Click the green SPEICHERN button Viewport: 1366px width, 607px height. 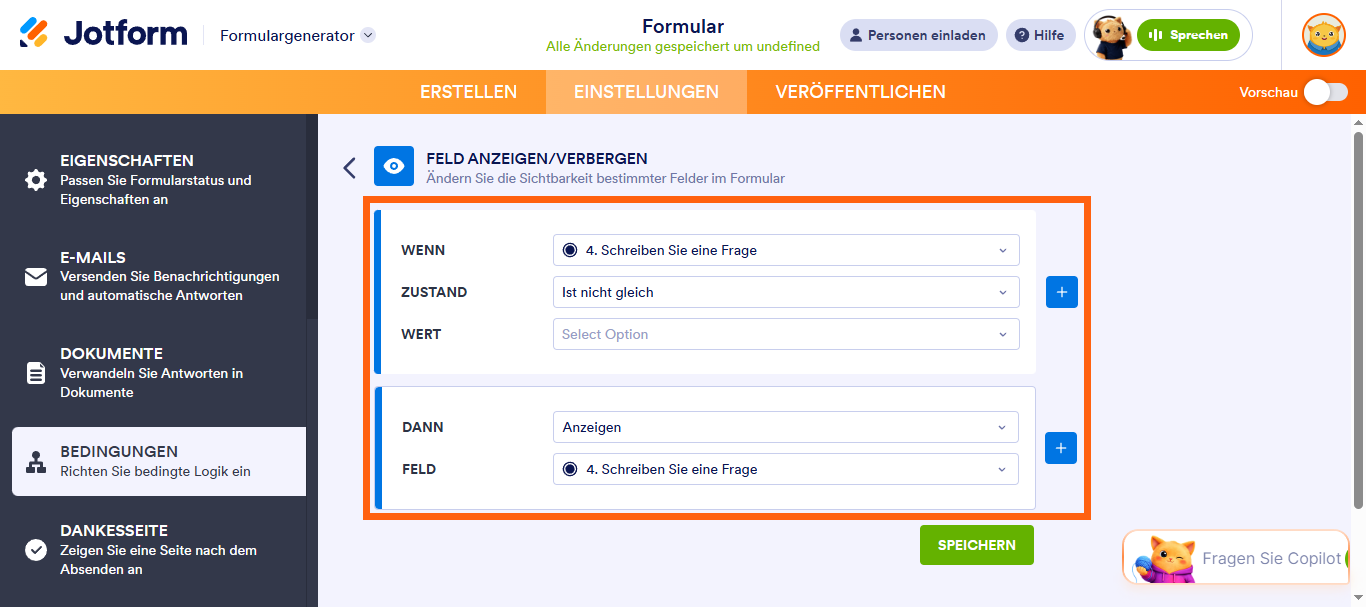977,545
